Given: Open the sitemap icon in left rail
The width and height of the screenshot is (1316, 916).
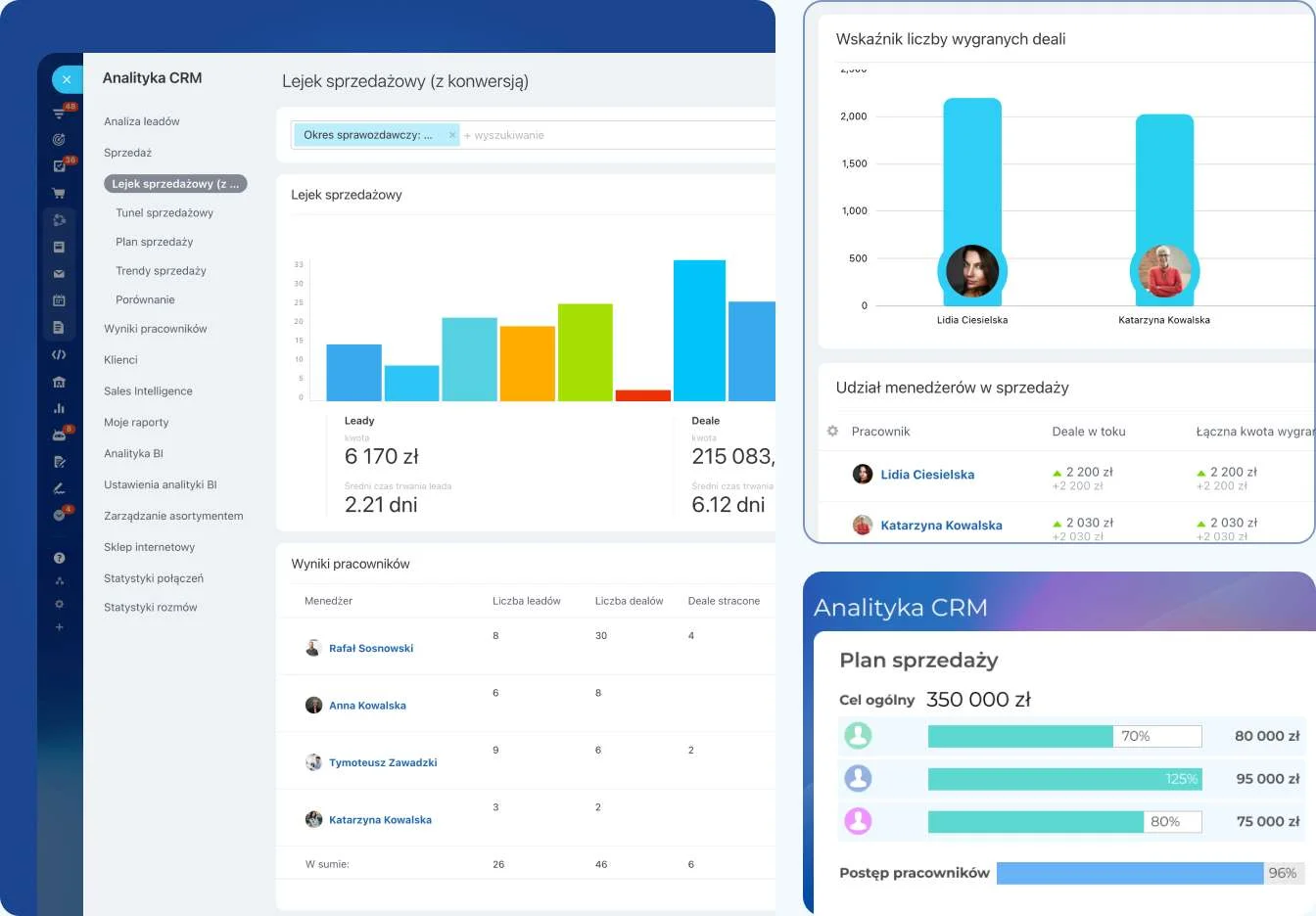Looking at the screenshot, I should 59,580.
